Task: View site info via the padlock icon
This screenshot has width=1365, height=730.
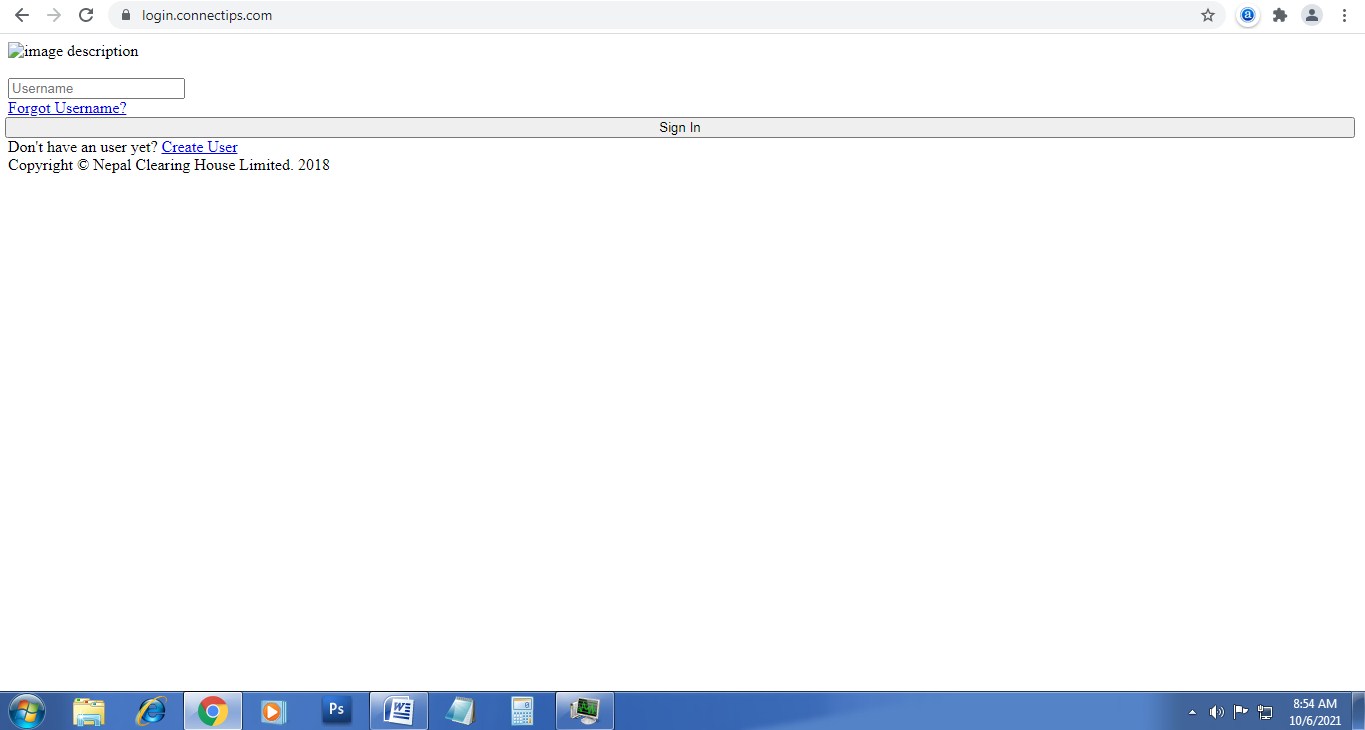Action: click(x=126, y=15)
